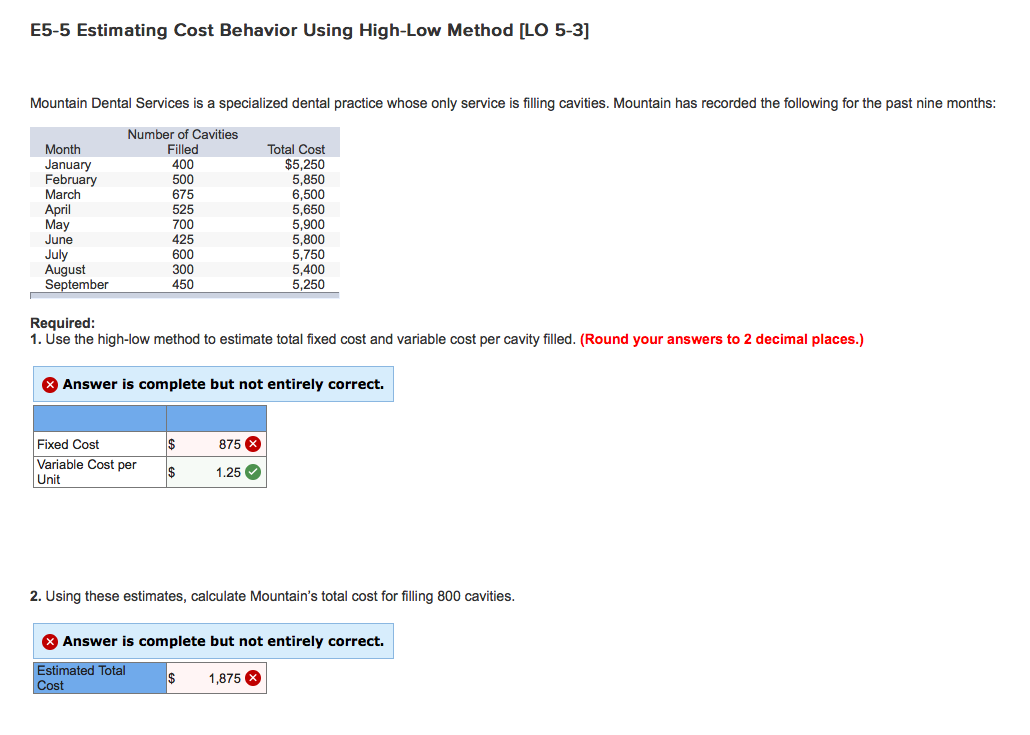
Task: Click the total cost 5,800 for June
Action: point(308,240)
